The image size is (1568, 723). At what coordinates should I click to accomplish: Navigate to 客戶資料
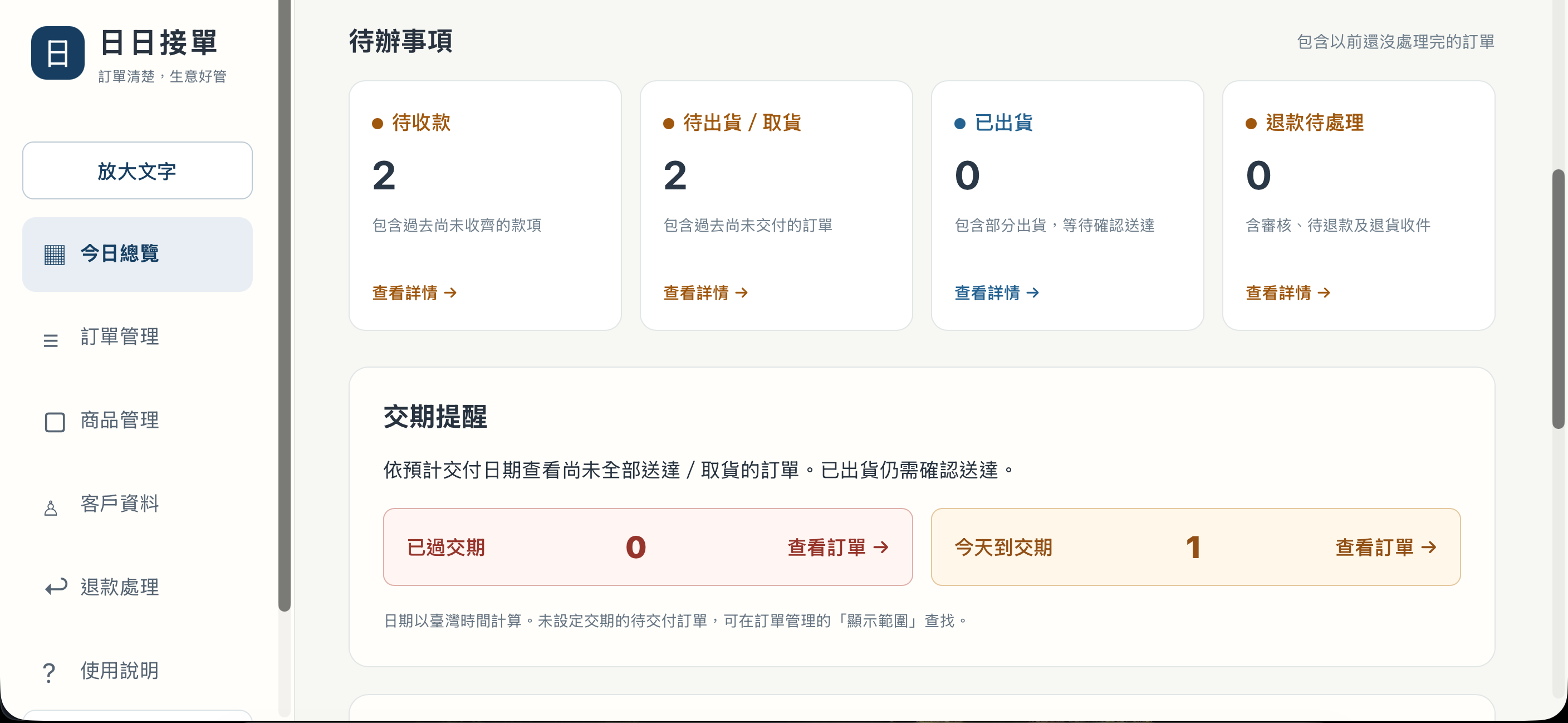pyautogui.click(x=138, y=504)
